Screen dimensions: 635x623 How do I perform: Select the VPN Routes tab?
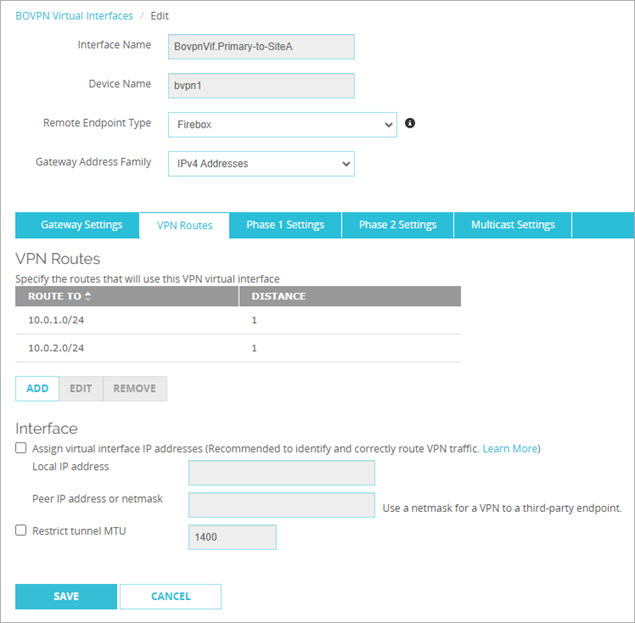pyautogui.click(x=185, y=225)
